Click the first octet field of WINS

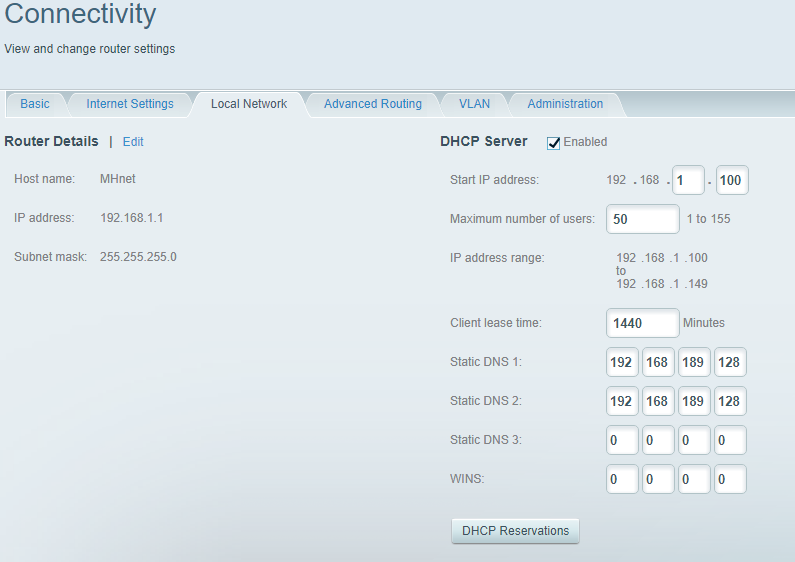[622, 480]
